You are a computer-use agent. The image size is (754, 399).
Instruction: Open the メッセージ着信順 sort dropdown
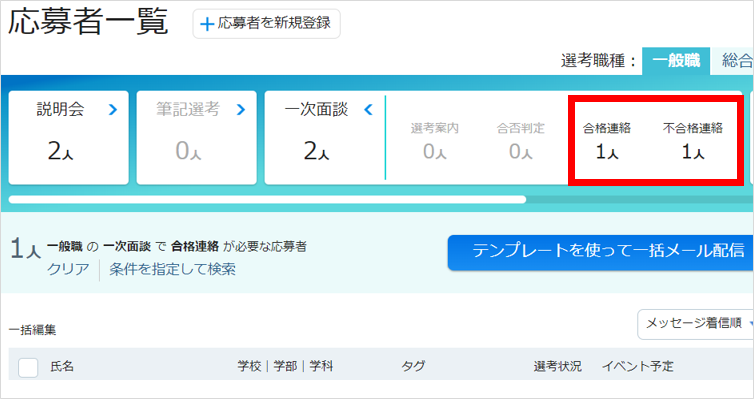(695, 324)
